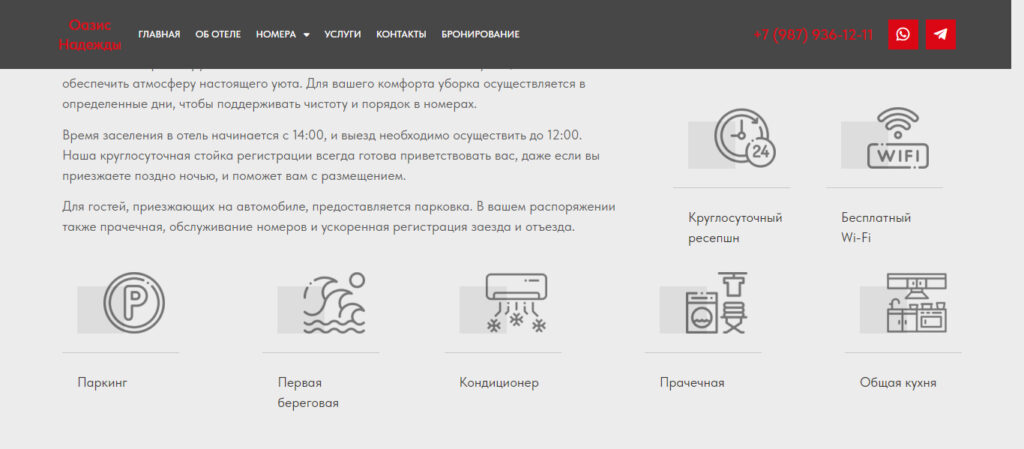Viewport: 1024px width, 449px height.
Task: Click the Общая кухня label
Action: (898, 382)
